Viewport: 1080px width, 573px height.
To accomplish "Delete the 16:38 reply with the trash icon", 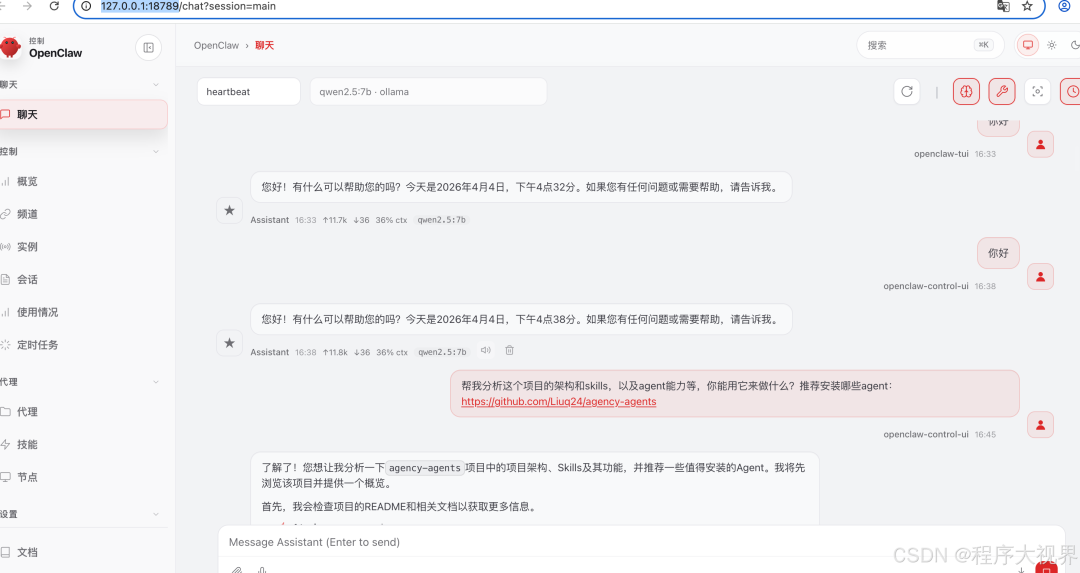I will tap(510, 351).
